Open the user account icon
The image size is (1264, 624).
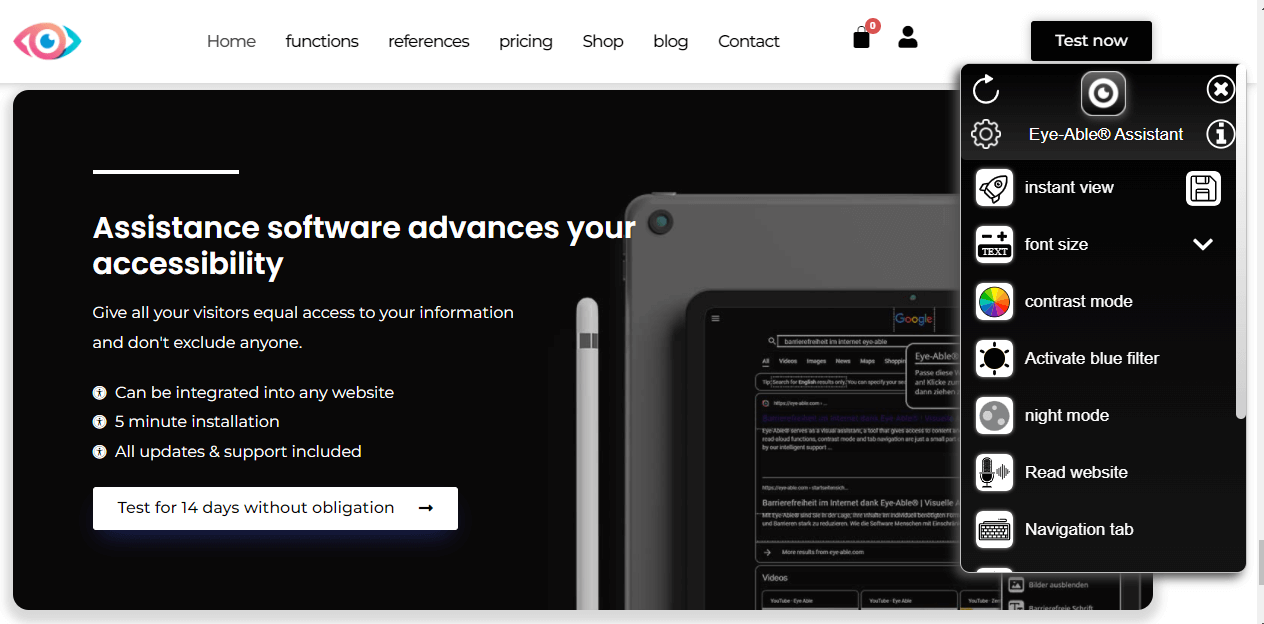click(908, 37)
